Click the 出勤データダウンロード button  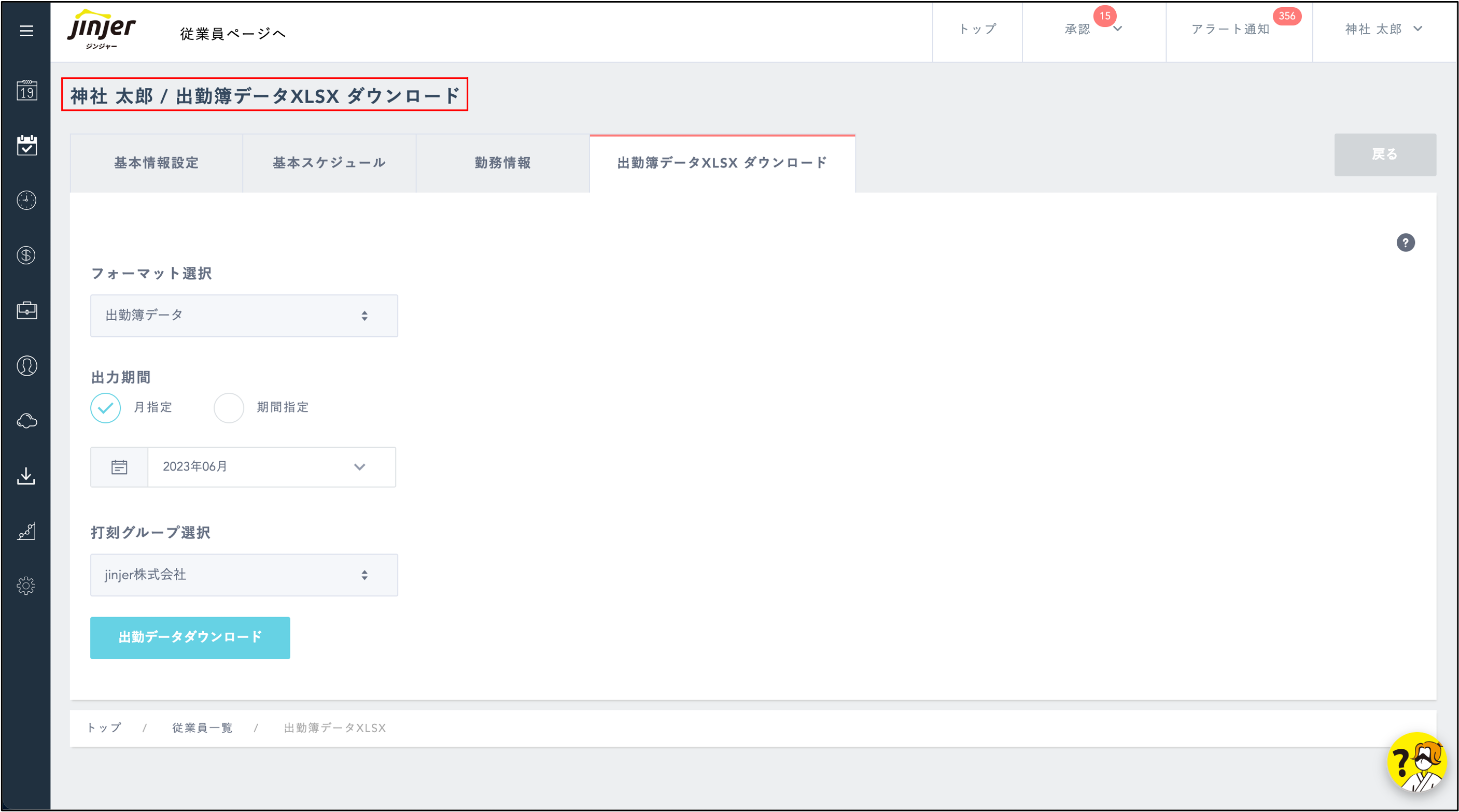pos(189,637)
